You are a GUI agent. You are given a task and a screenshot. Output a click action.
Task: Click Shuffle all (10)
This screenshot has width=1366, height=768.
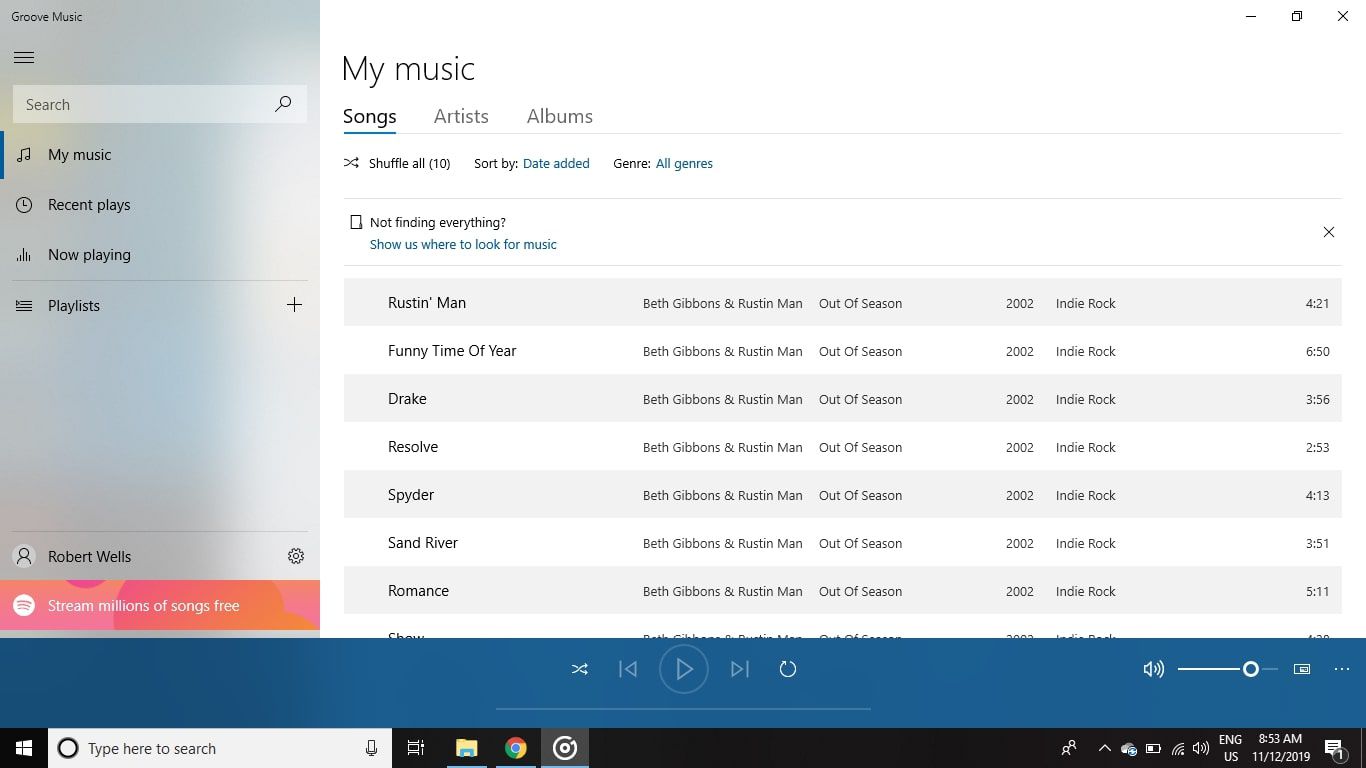pyautogui.click(x=397, y=163)
